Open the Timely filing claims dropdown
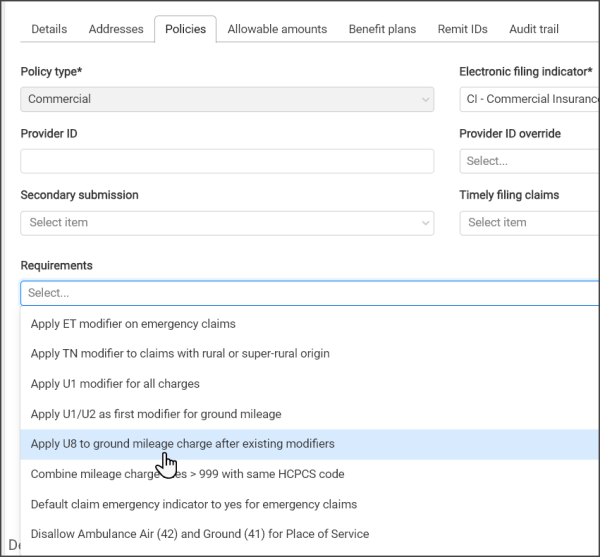600x557 pixels. tap(529, 222)
